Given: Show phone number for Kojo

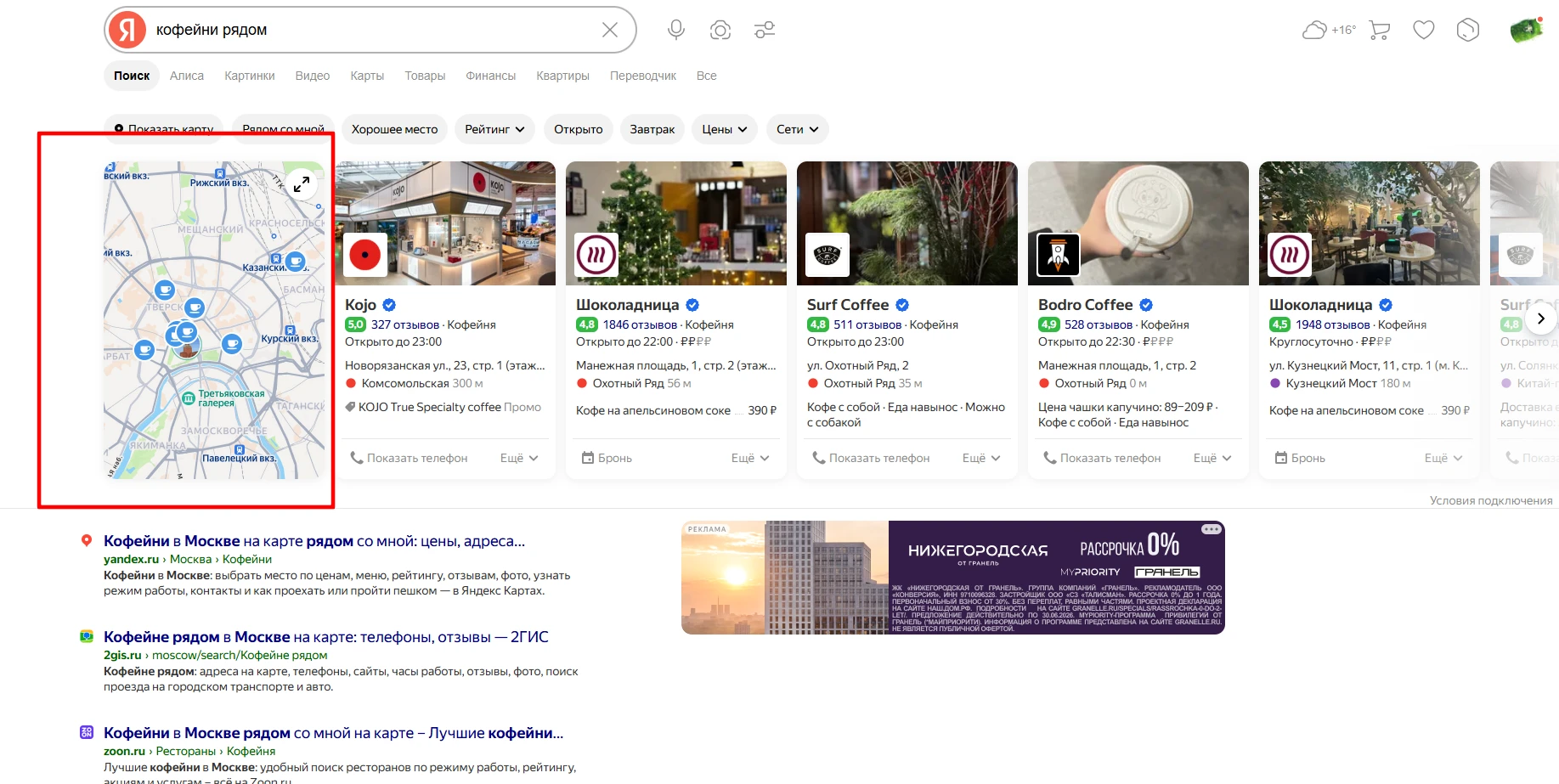Looking at the screenshot, I should (409, 458).
